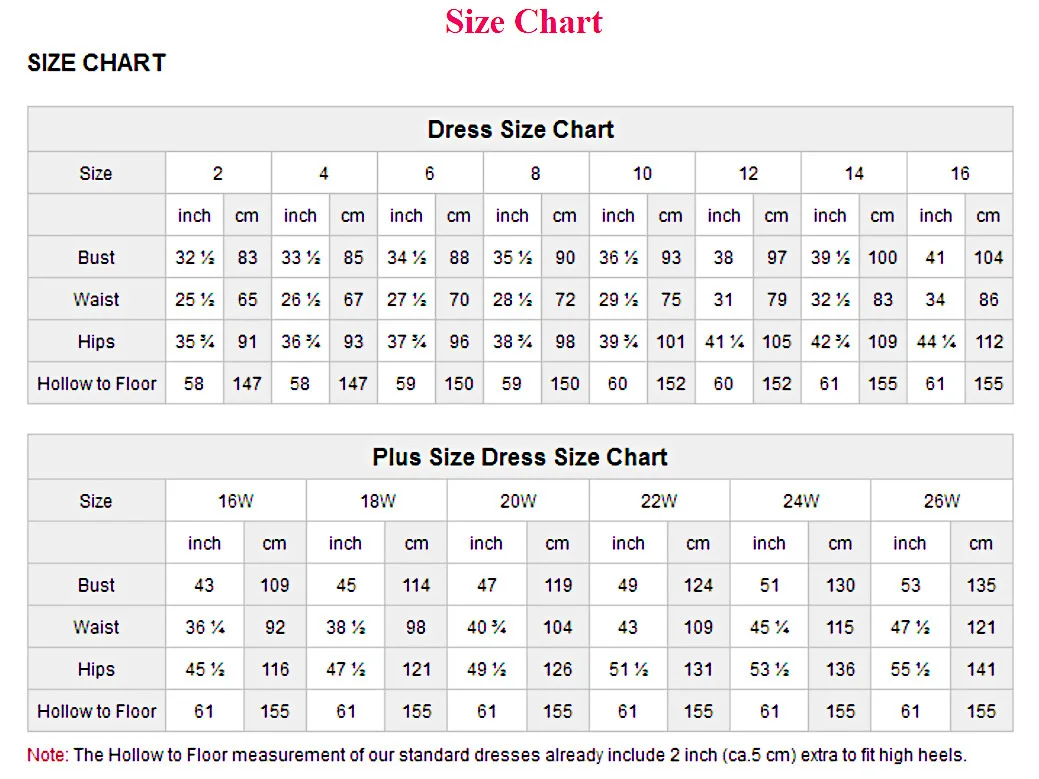Select the 20W plus size header
The height and width of the screenshot is (779, 1039).
(x=518, y=502)
